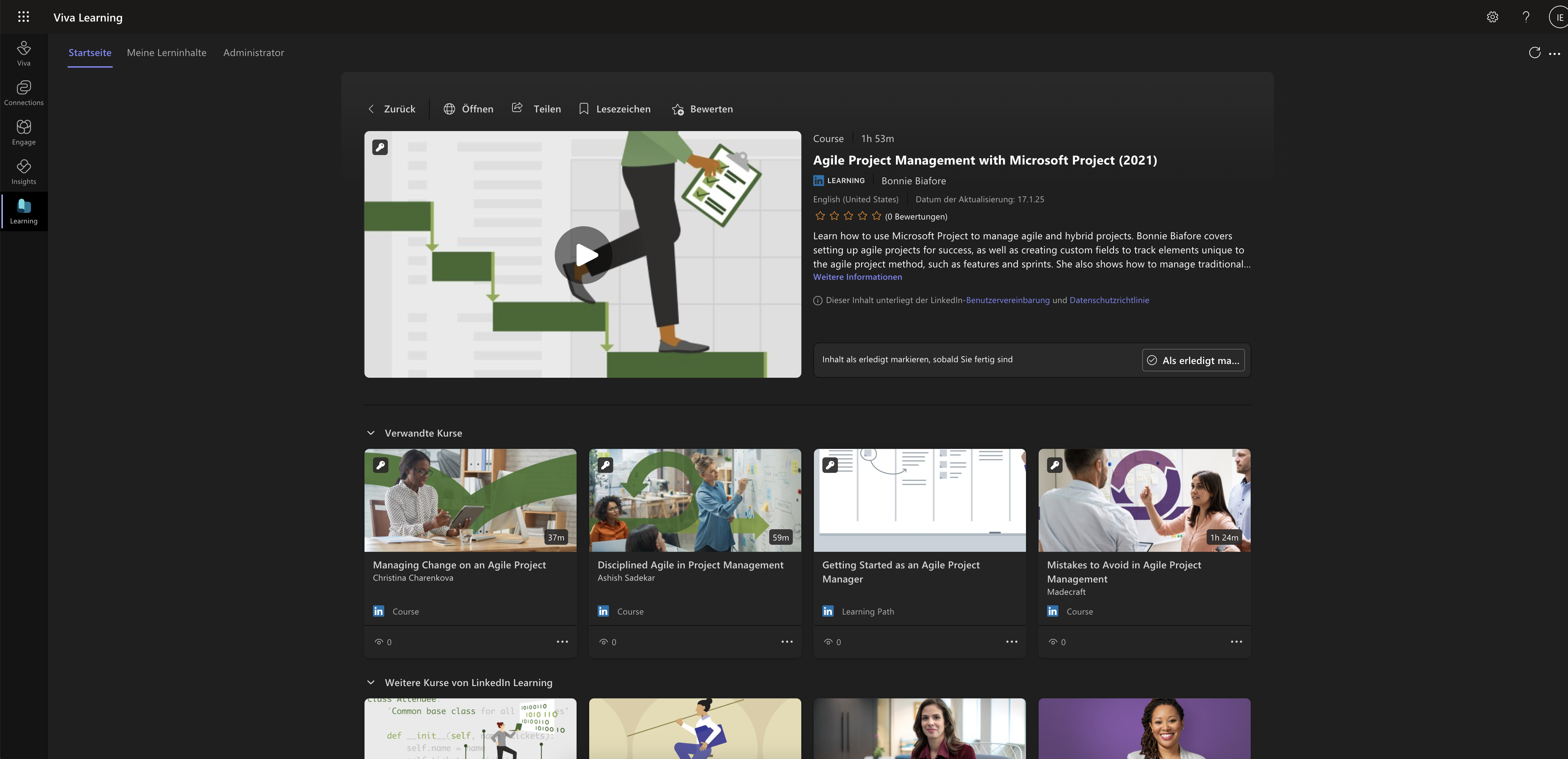The image size is (1568, 759).
Task: Open the Datenschutzrichtlinie link
Action: [1109, 300]
